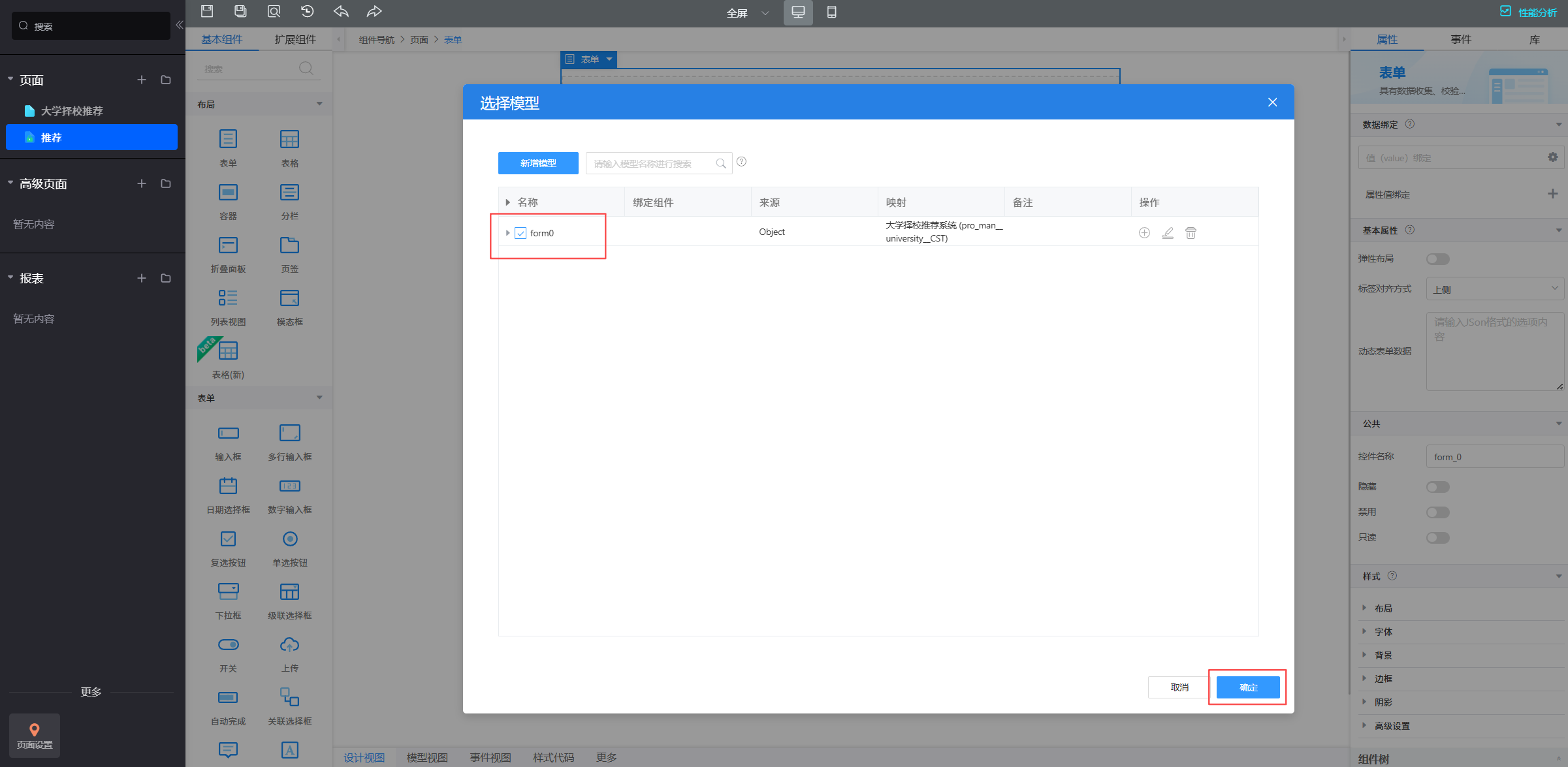The width and height of the screenshot is (1568, 767).
Task: Click the 确定 button
Action: [x=1247, y=687]
